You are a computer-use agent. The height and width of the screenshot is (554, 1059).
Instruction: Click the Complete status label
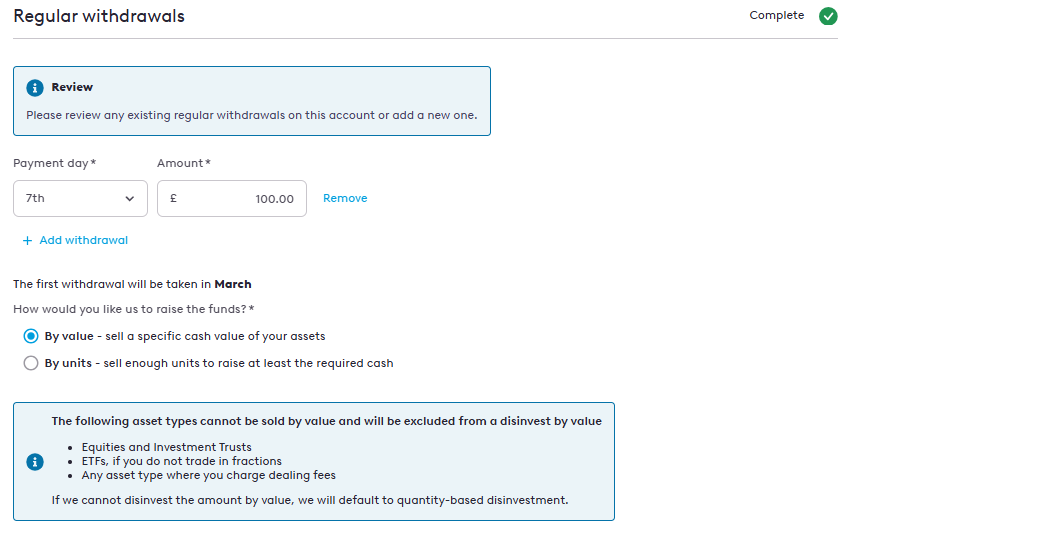pyautogui.click(x=776, y=16)
